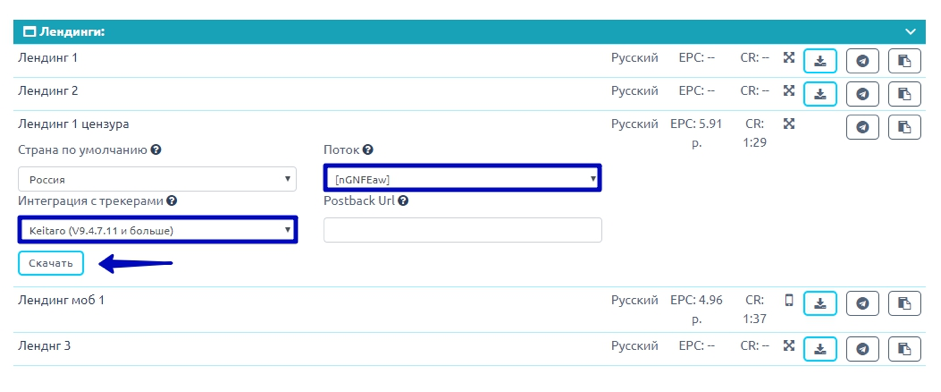Open the Поток stream dropdown
Viewport: 941px width, 392px height.
[x=462, y=178]
